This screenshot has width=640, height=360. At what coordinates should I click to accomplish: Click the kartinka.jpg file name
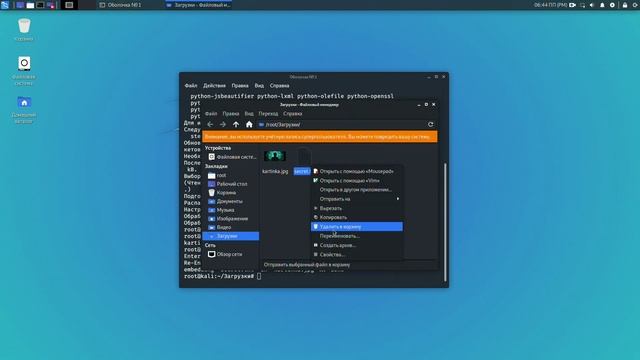(276, 171)
